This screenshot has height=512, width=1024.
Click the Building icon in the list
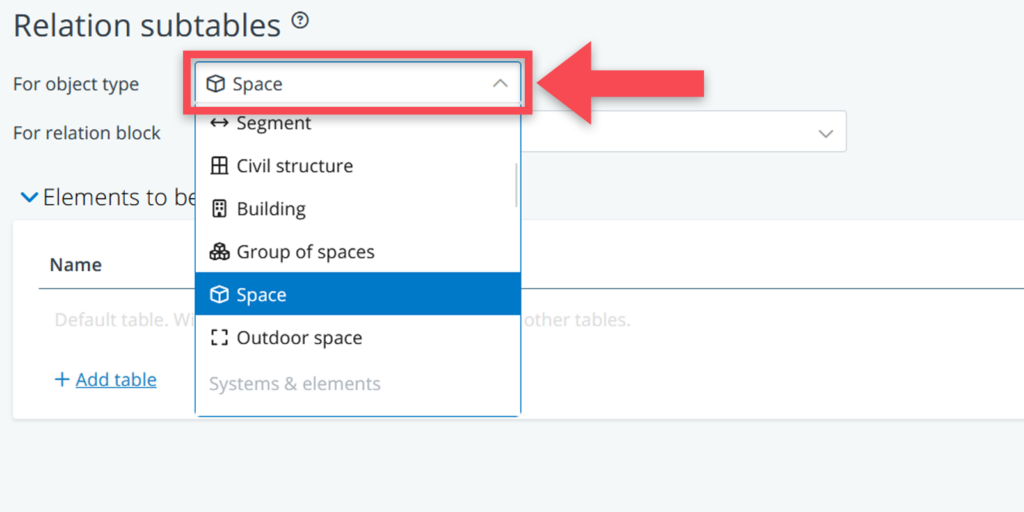220,209
